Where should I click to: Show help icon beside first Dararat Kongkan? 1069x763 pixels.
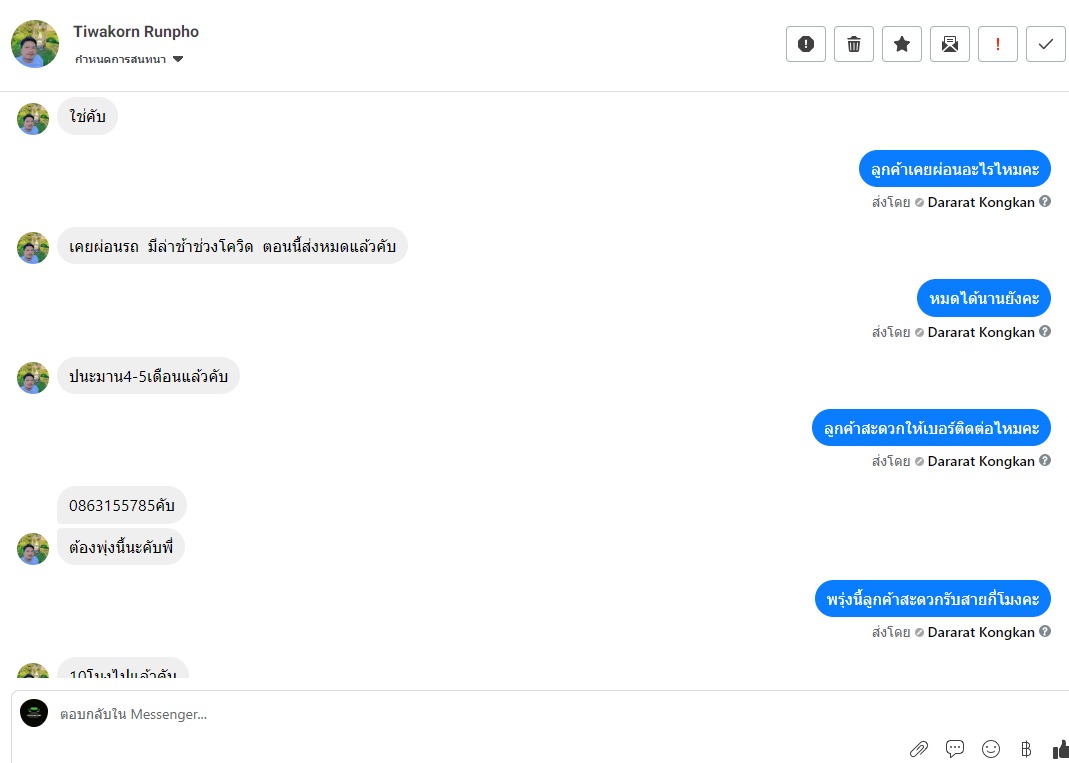click(x=1044, y=202)
